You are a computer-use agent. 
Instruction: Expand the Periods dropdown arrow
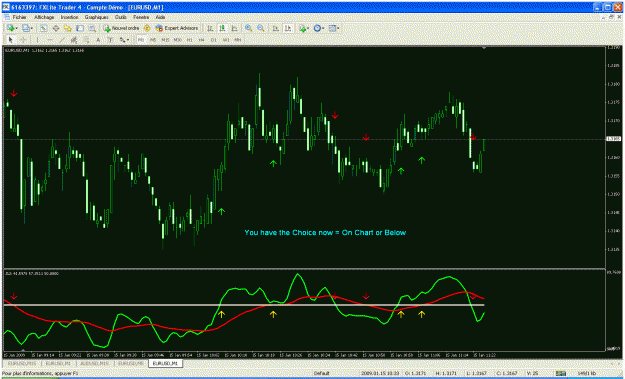pos(323,28)
